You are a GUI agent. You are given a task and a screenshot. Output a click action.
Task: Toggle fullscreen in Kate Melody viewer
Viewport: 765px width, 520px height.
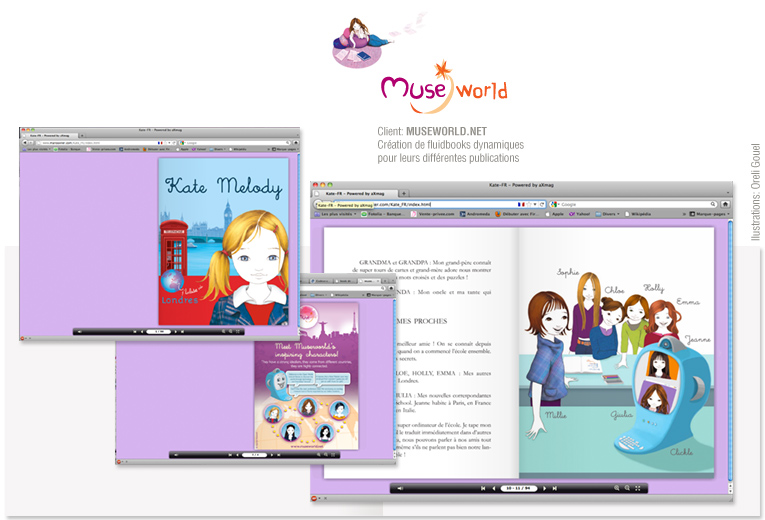[x=239, y=332]
